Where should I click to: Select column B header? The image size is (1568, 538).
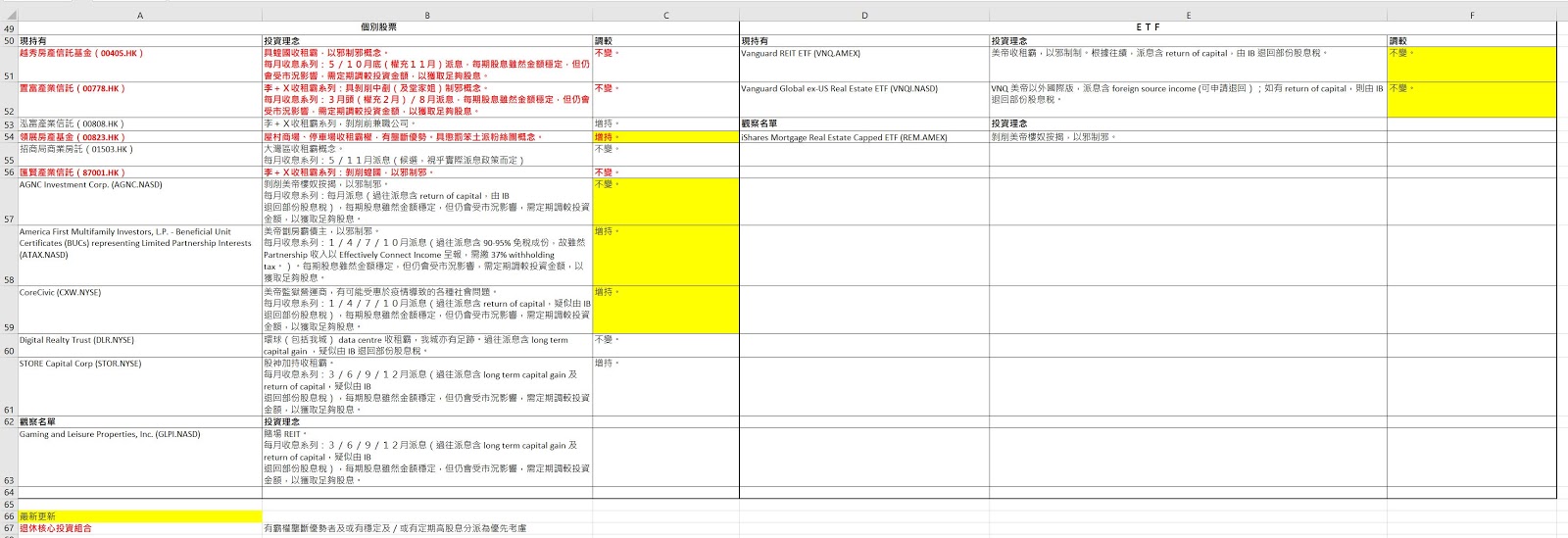pos(427,16)
